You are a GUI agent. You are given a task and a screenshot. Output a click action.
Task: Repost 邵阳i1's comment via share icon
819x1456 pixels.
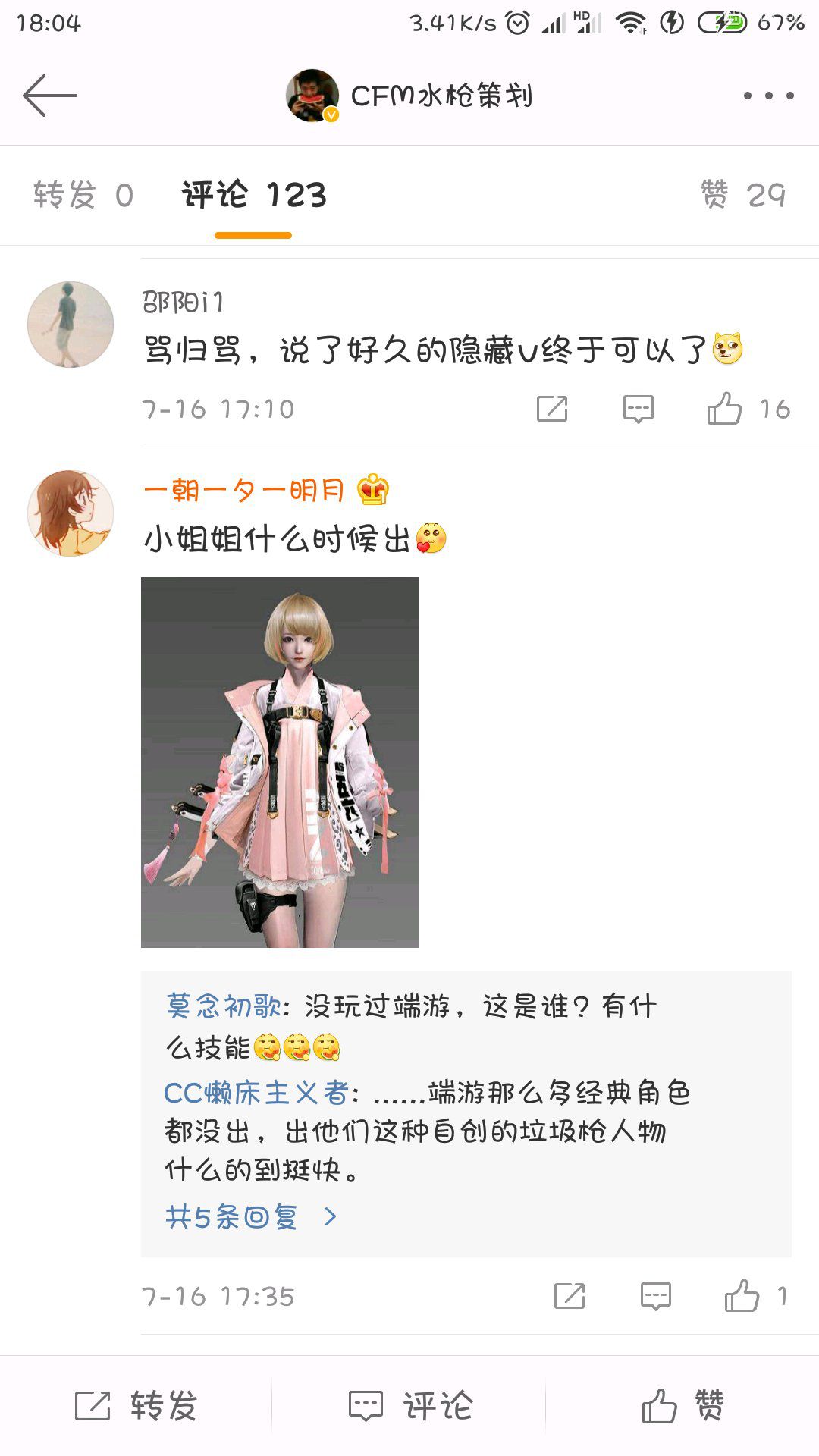tap(552, 409)
